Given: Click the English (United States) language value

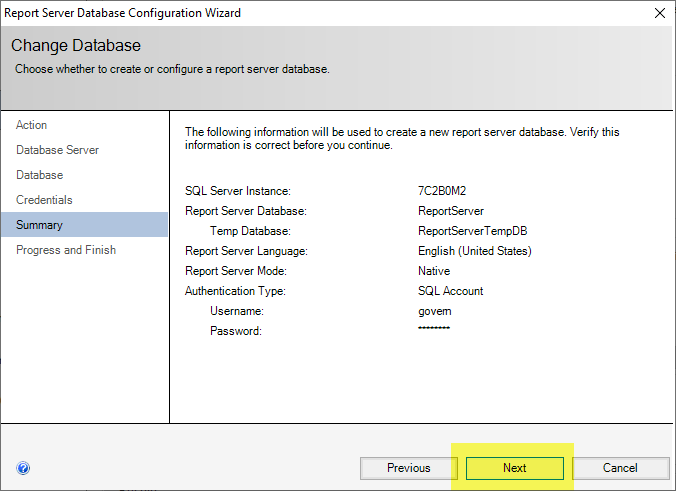Looking at the screenshot, I should point(474,251).
